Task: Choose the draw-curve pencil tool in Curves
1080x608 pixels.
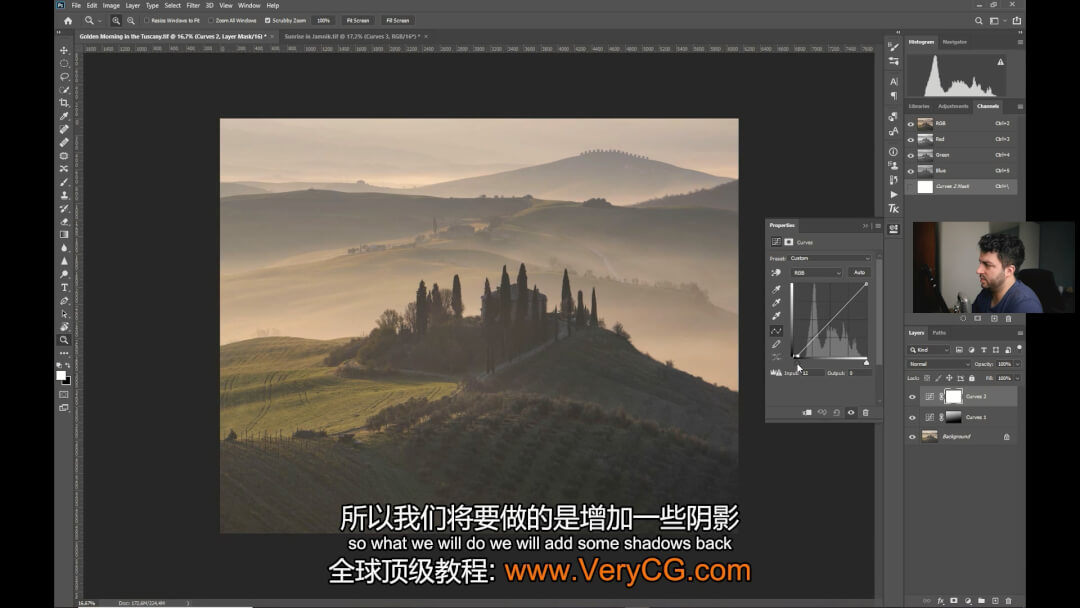Action: (776, 344)
